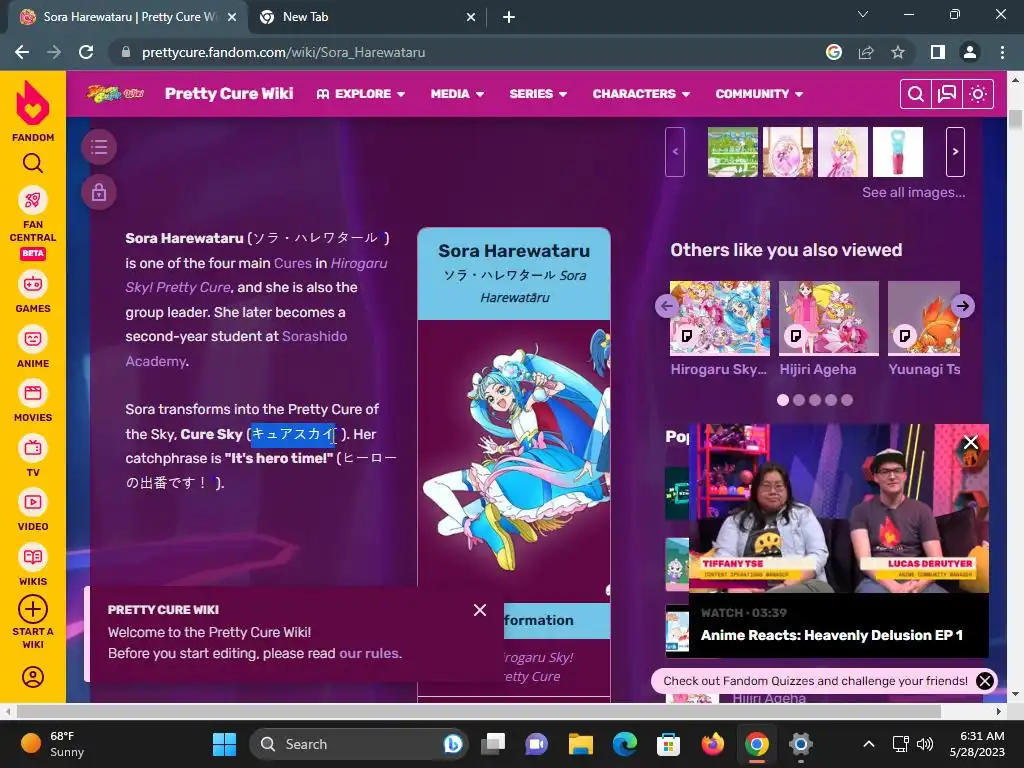Image resolution: width=1024 pixels, height=768 pixels.
Task: Open the Hijiri Ageha recommended card
Action: 829,329
